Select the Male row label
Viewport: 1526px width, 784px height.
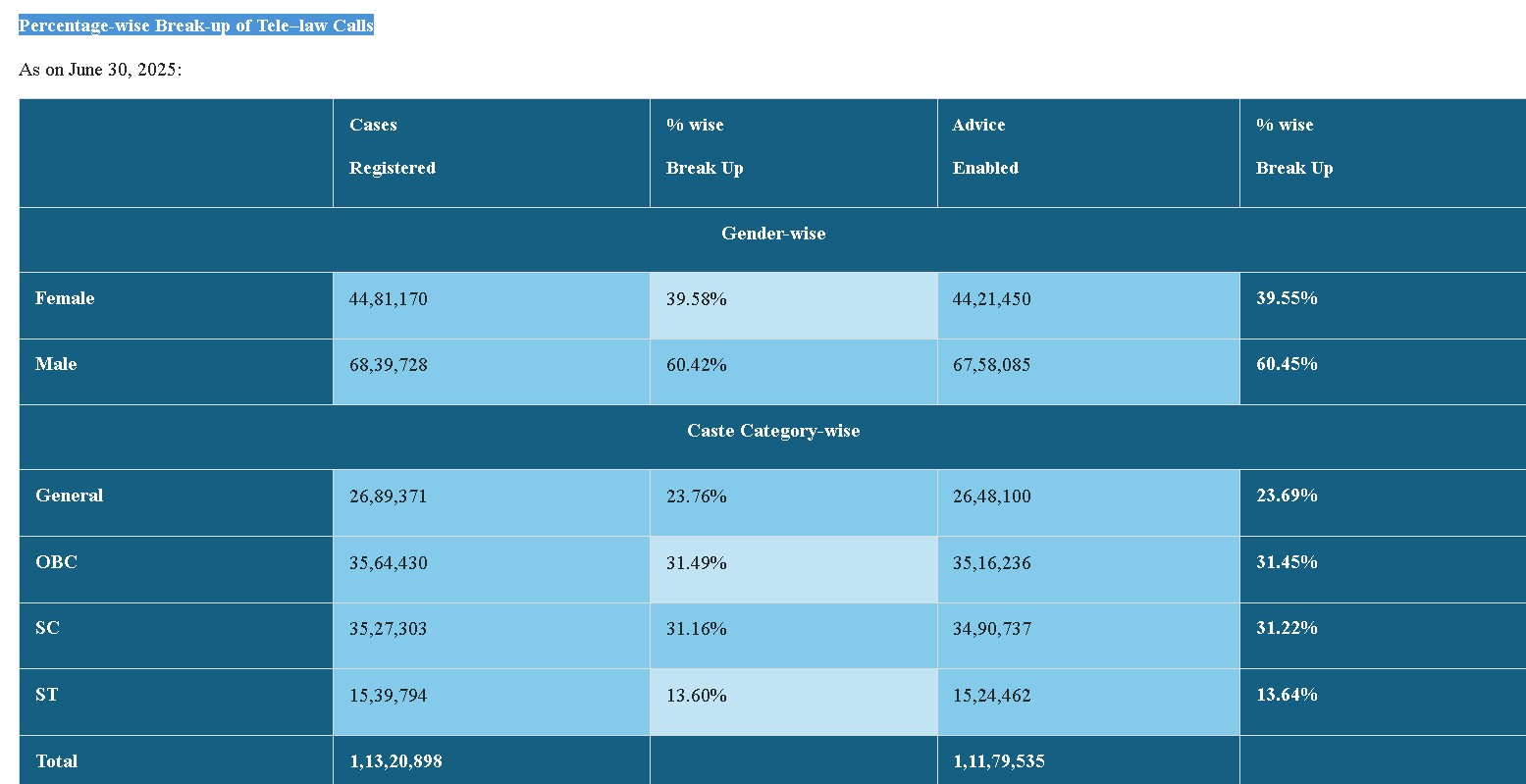pyautogui.click(x=56, y=364)
